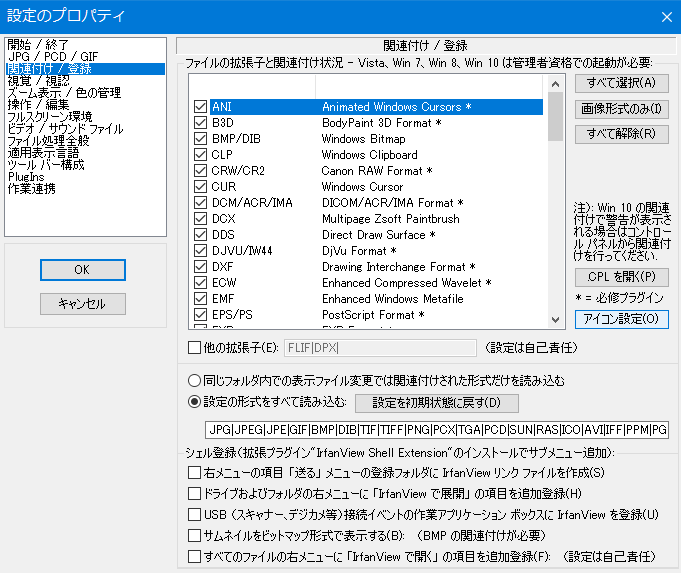Click the extension list scroll up arrow

tap(555, 84)
